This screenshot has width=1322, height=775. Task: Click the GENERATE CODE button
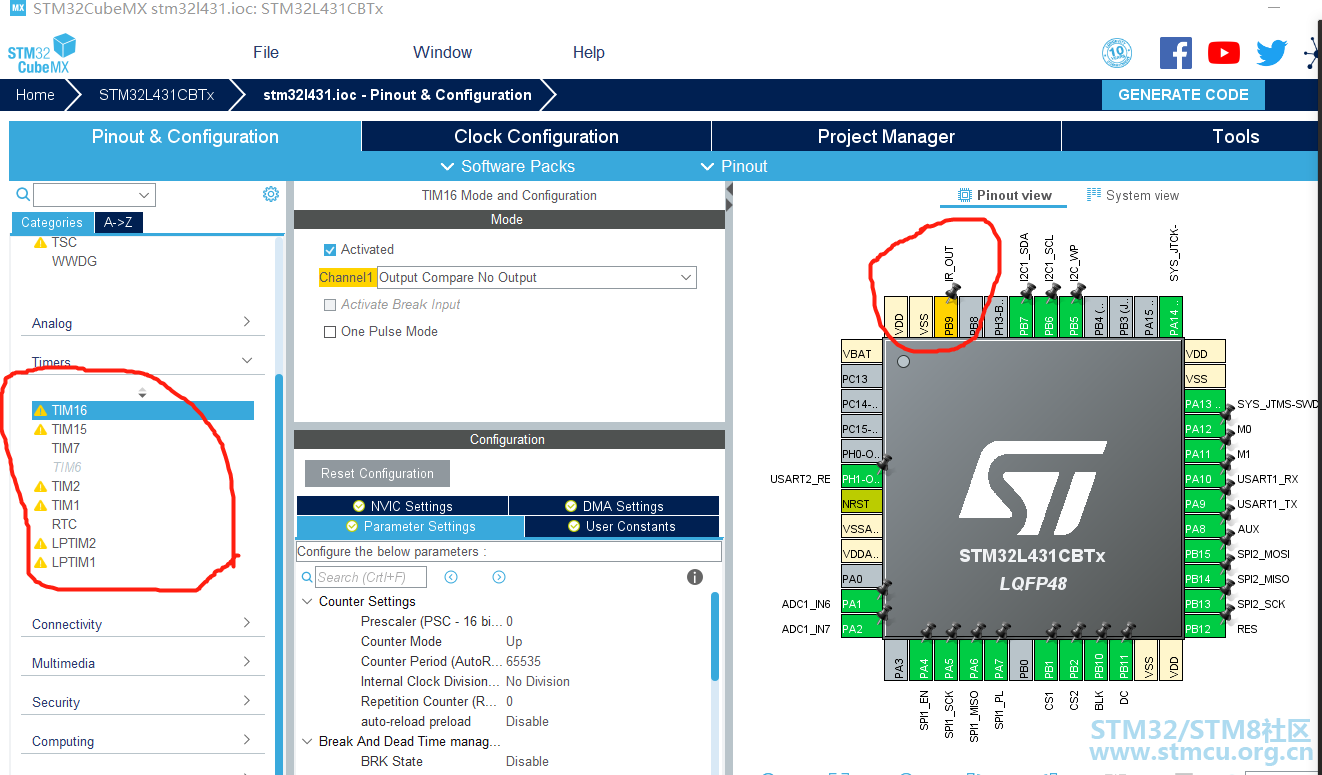pos(1183,95)
